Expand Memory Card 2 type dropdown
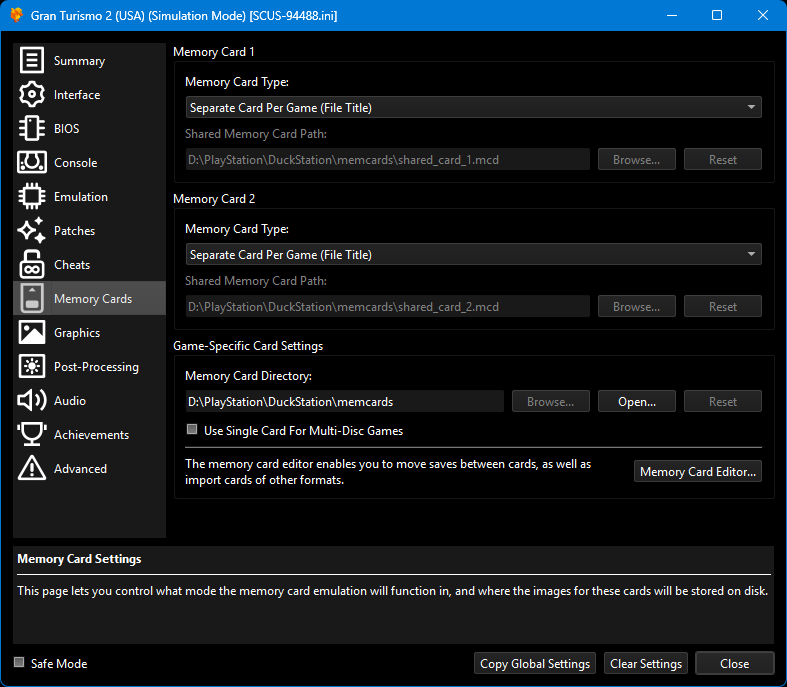The width and height of the screenshot is (787, 687). pyautogui.click(x=473, y=255)
